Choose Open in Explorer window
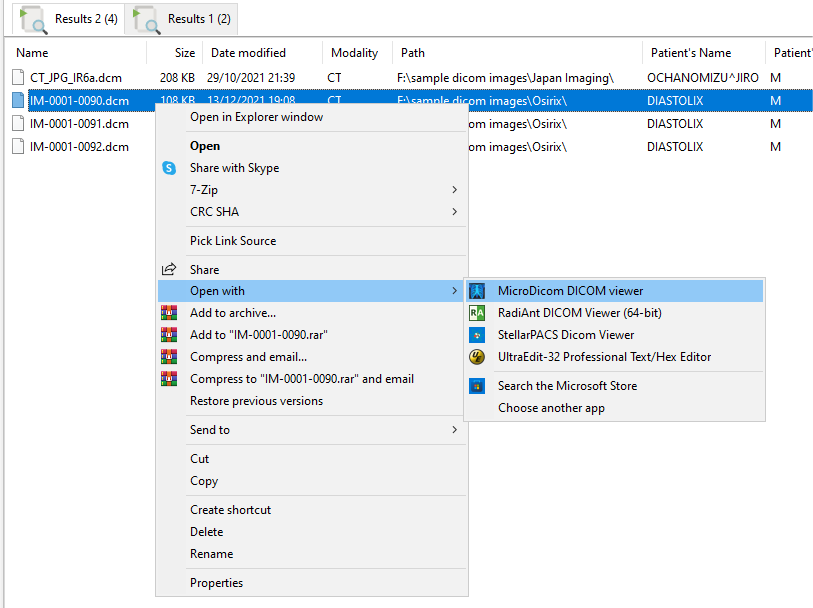The image size is (813, 608). tap(256, 117)
